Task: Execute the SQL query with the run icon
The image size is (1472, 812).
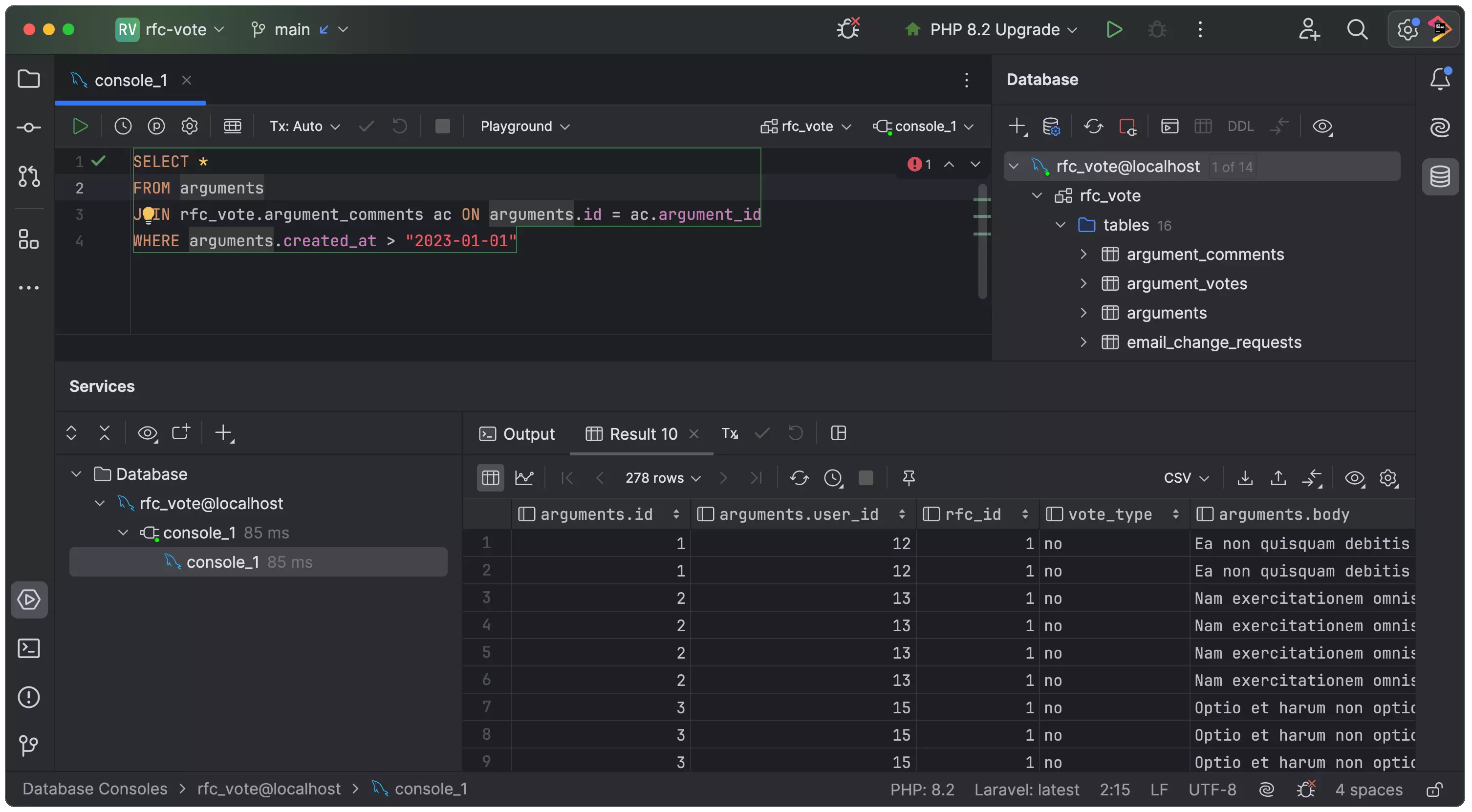Action: coord(80,126)
